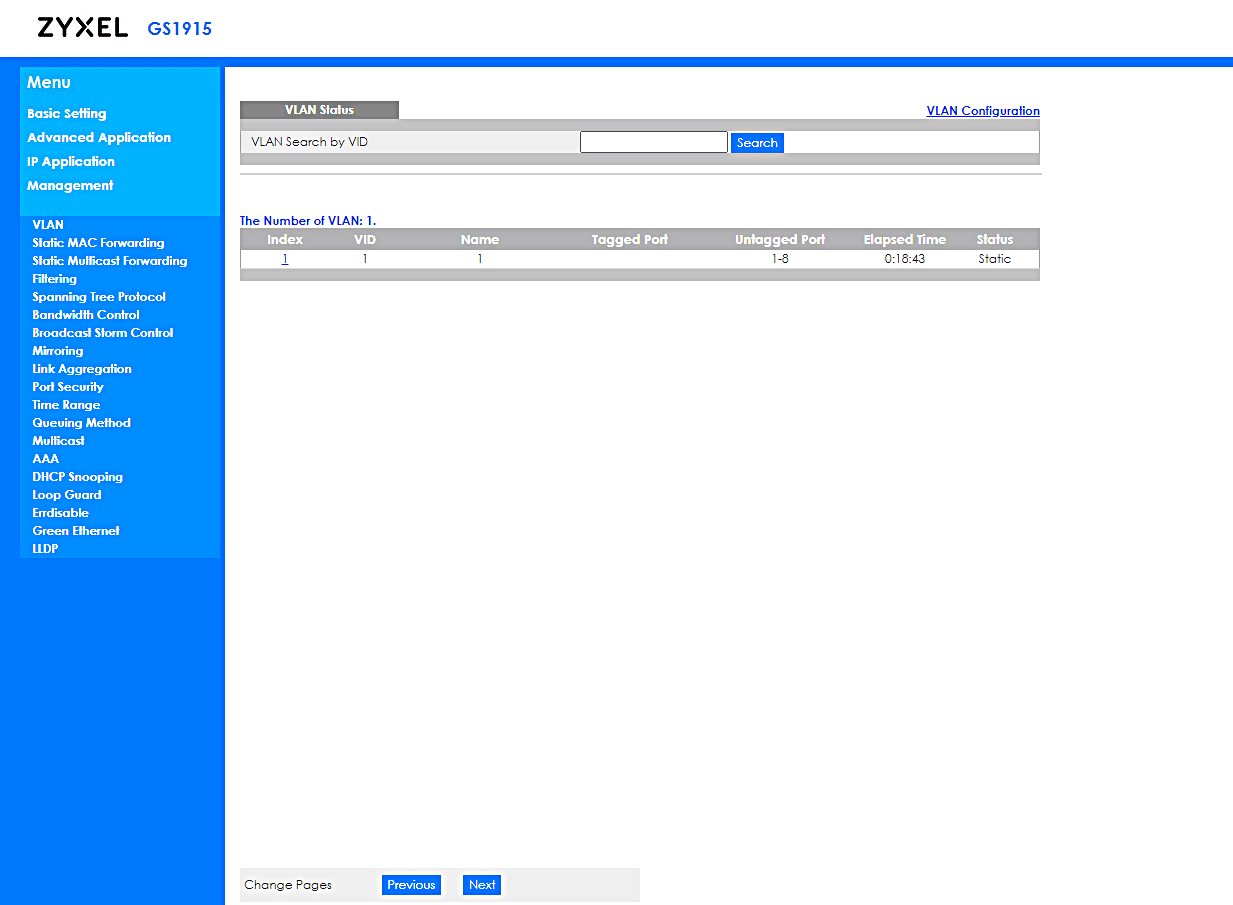Select VLAN in the sidebar
This screenshot has width=1233, height=905.
point(48,225)
